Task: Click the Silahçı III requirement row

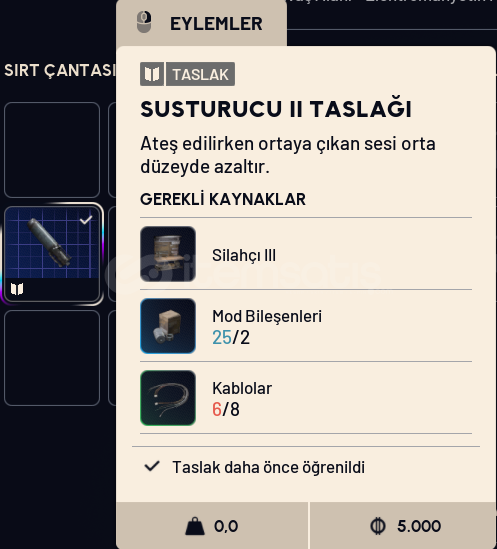Action: pos(306,254)
